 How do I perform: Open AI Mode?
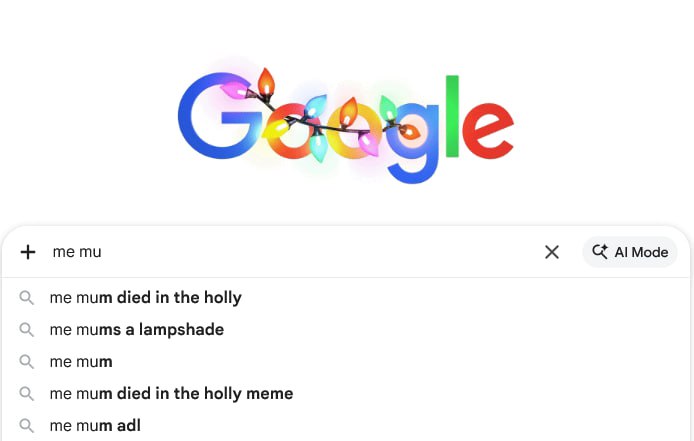tap(630, 252)
